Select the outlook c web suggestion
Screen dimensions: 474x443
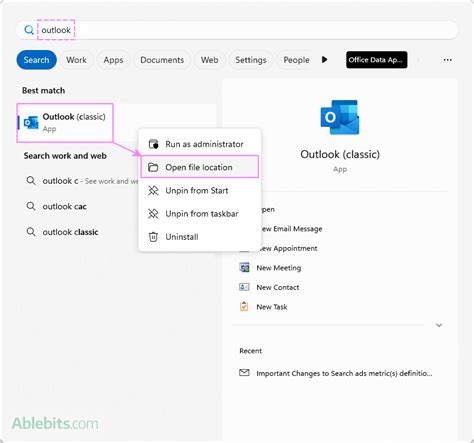click(80, 181)
